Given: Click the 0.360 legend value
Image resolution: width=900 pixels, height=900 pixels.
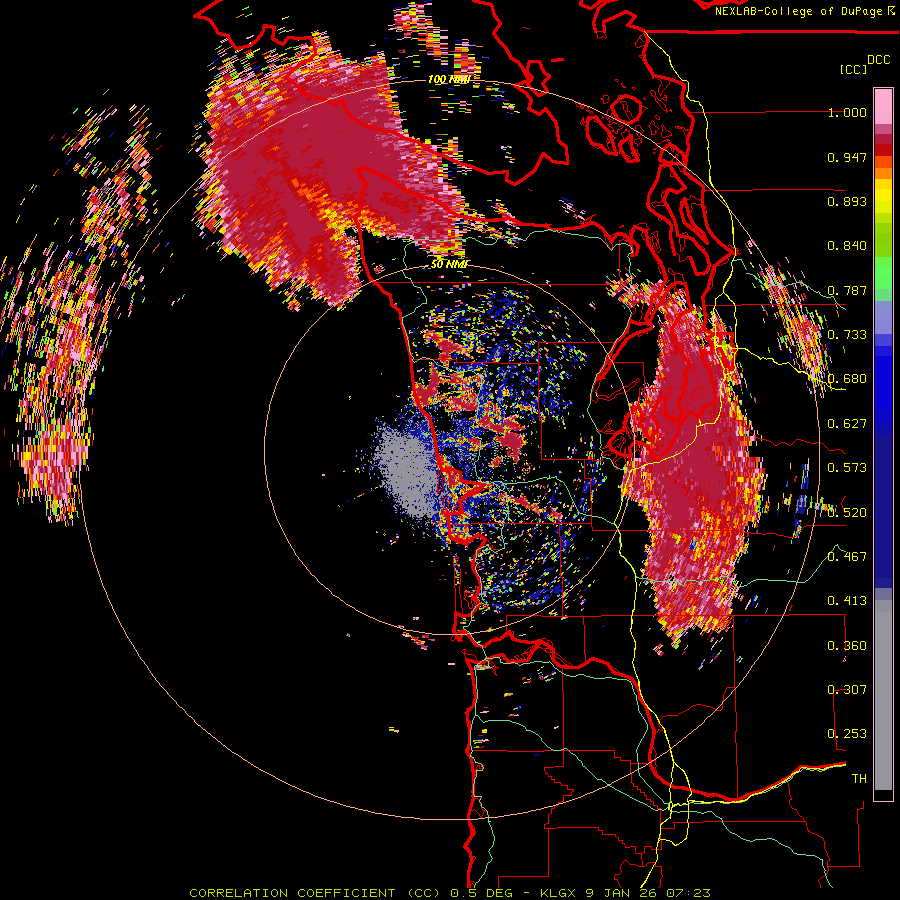Looking at the screenshot, I should pos(847,645).
